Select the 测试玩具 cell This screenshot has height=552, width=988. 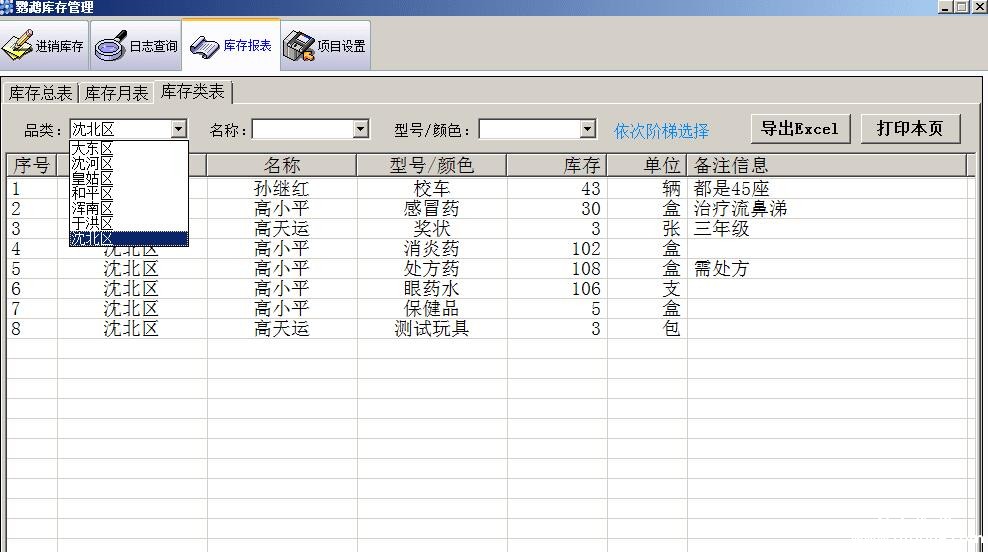pyautogui.click(x=432, y=329)
